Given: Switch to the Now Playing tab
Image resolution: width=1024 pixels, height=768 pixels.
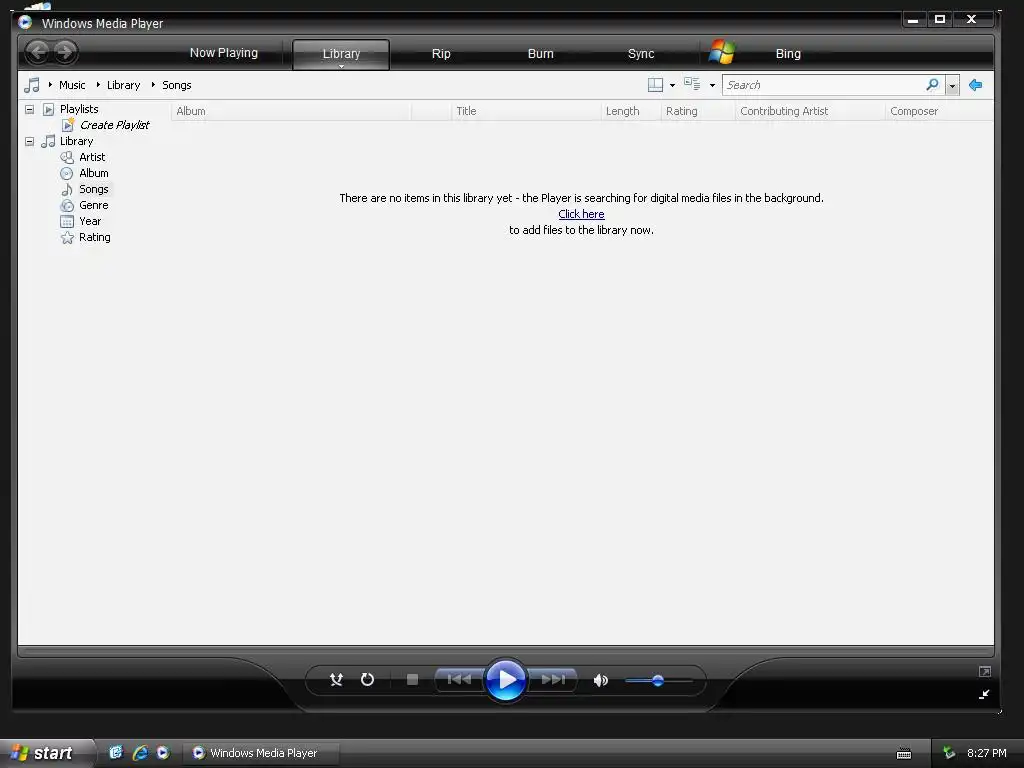Looking at the screenshot, I should 223,53.
